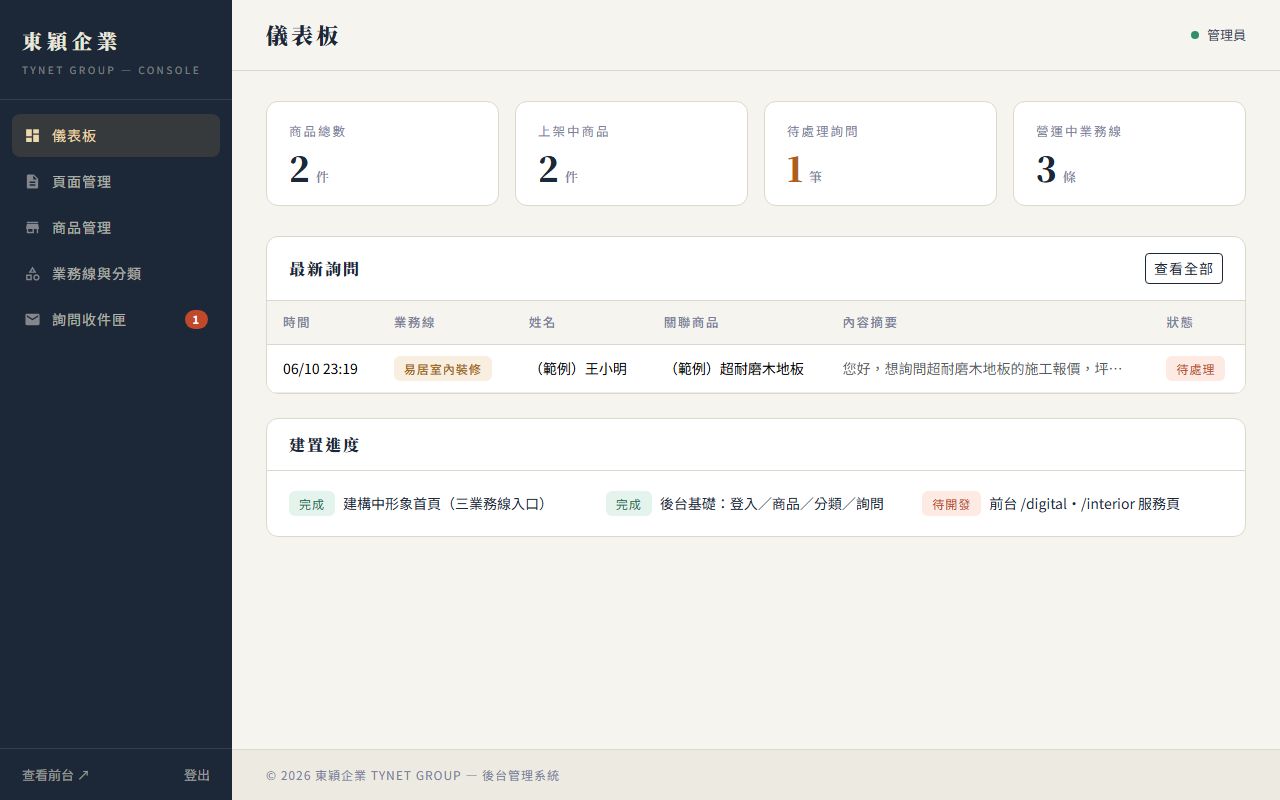Go to 商品管理 in the sidebar

(x=116, y=228)
